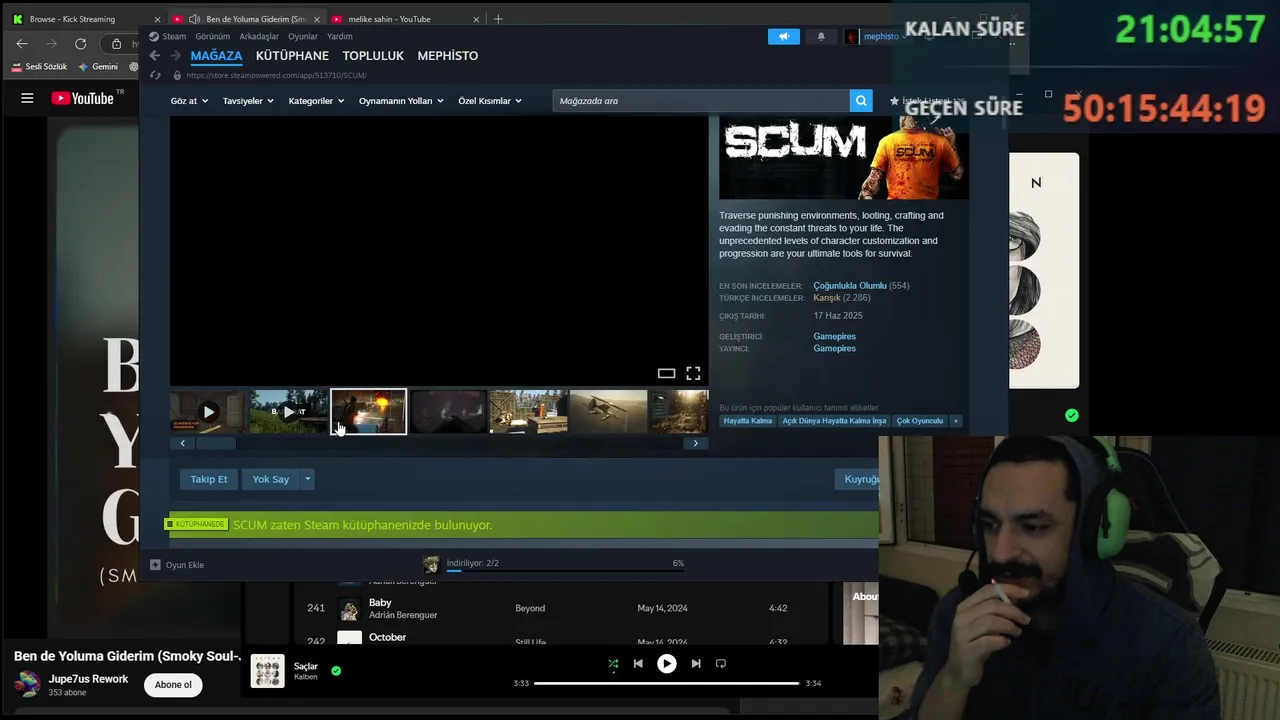Open the MEPHİSTO profile tab
1280x720 pixels.
click(447, 56)
